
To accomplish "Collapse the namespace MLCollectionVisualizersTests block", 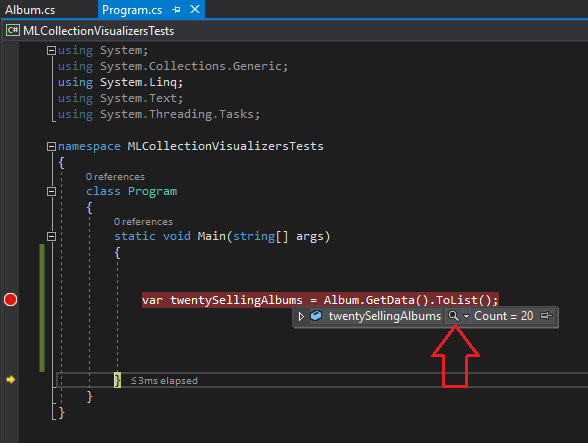I will (x=51, y=146).
